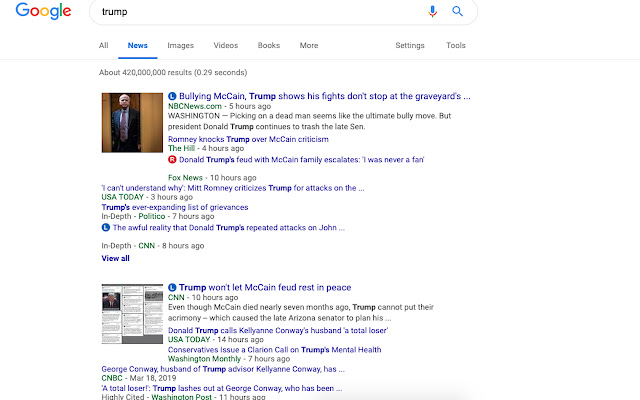Click NBCNews.com source label
The height and width of the screenshot is (400, 640).
(195, 106)
